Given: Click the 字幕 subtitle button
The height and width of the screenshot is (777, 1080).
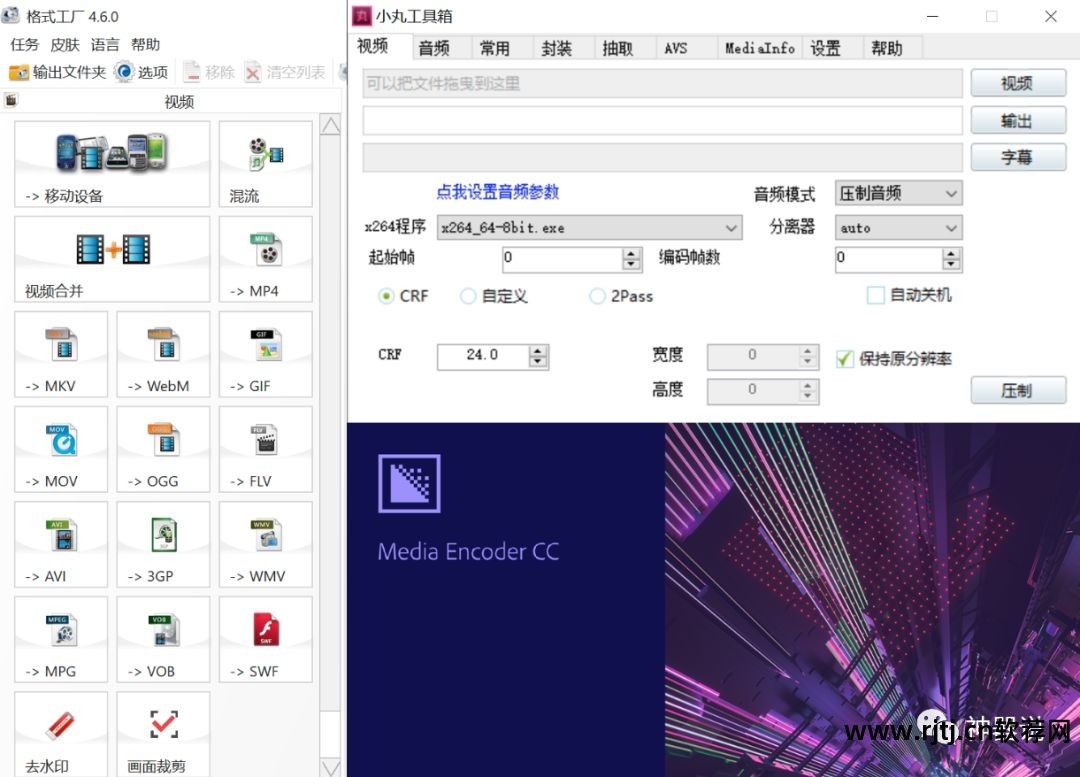Looking at the screenshot, I should (x=1018, y=157).
